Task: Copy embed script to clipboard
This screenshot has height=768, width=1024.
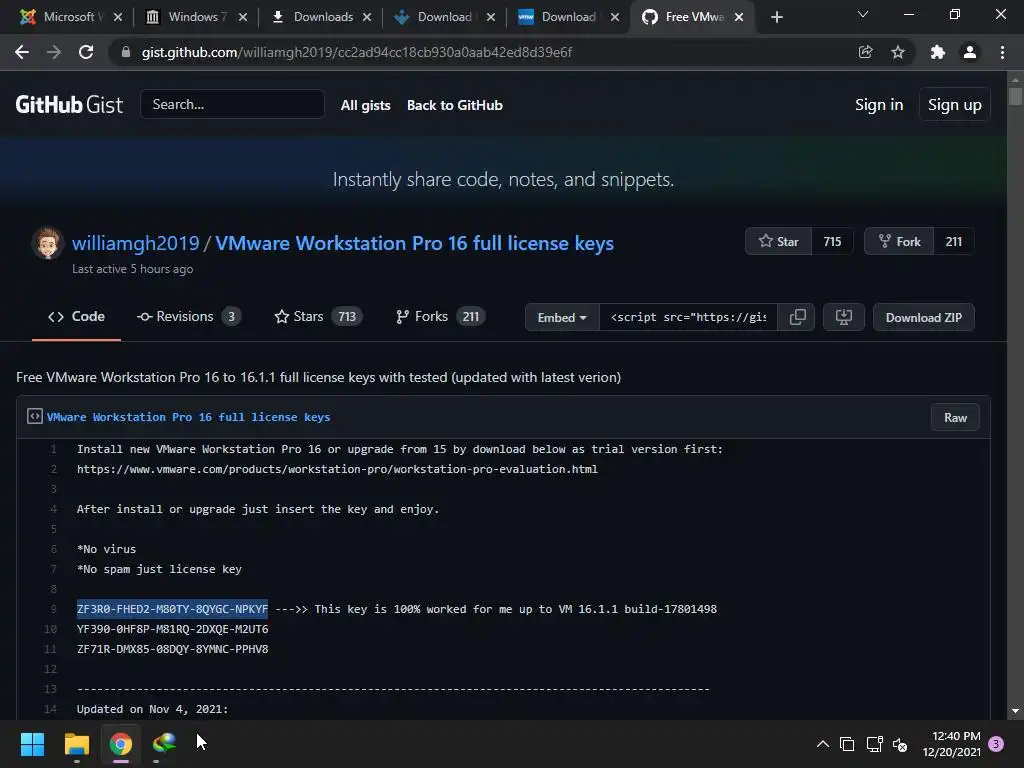Action: (797, 317)
